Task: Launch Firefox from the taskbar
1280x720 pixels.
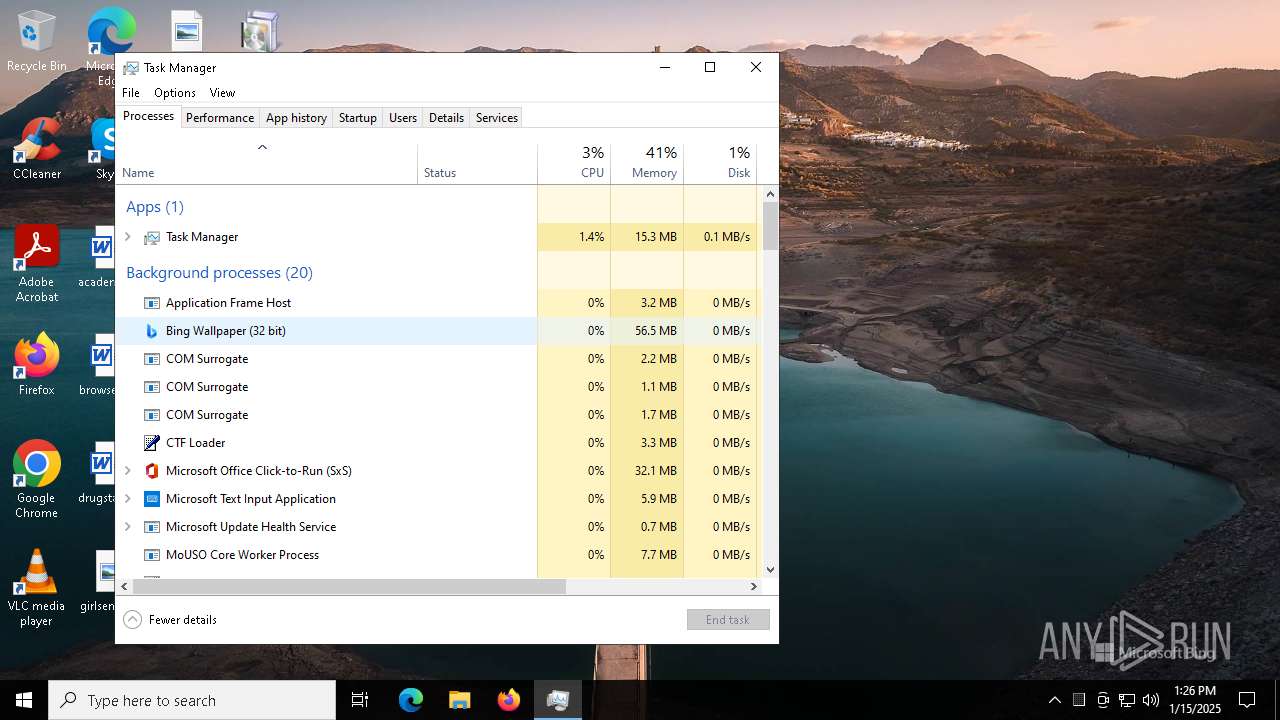Action: pyautogui.click(x=509, y=700)
